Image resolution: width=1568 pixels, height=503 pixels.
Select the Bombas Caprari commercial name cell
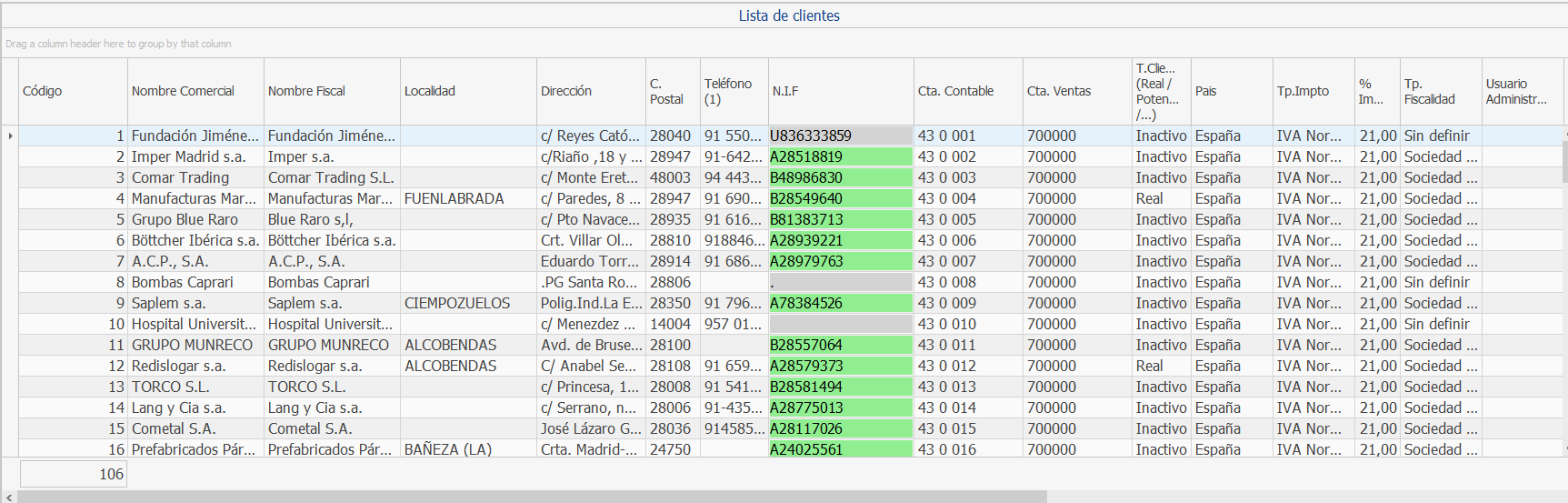(183, 282)
